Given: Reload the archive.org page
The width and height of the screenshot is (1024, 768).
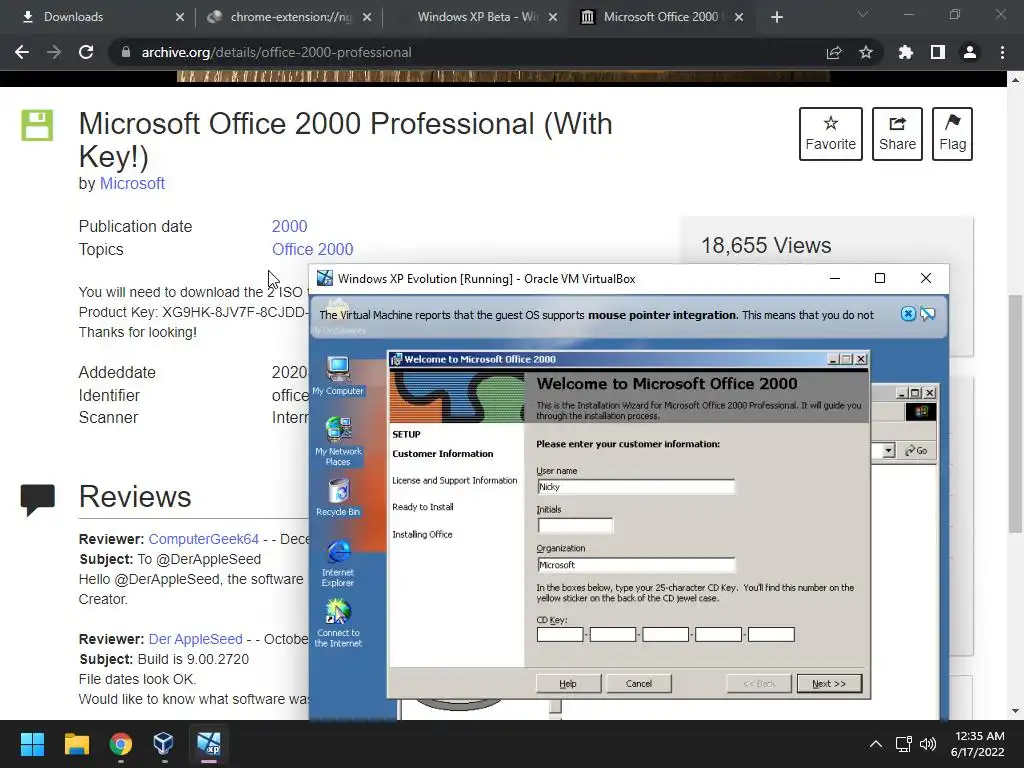Looking at the screenshot, I should coord(86,52).
